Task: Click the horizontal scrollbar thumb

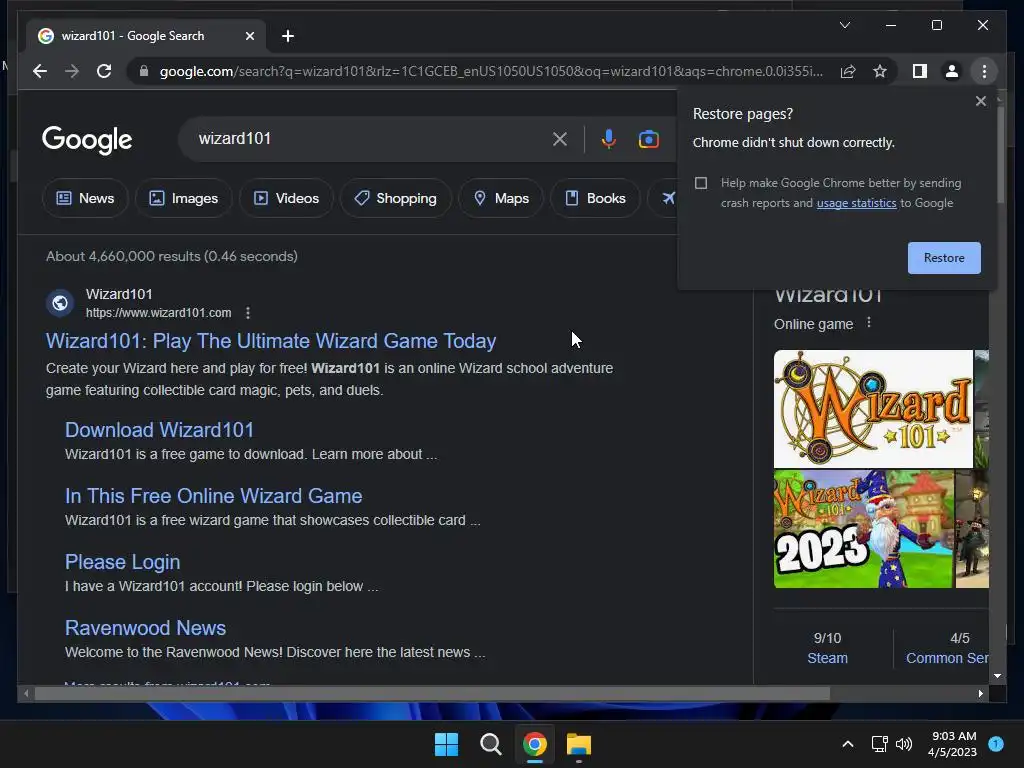Action: pyautogui.click(x=432, y=694)
